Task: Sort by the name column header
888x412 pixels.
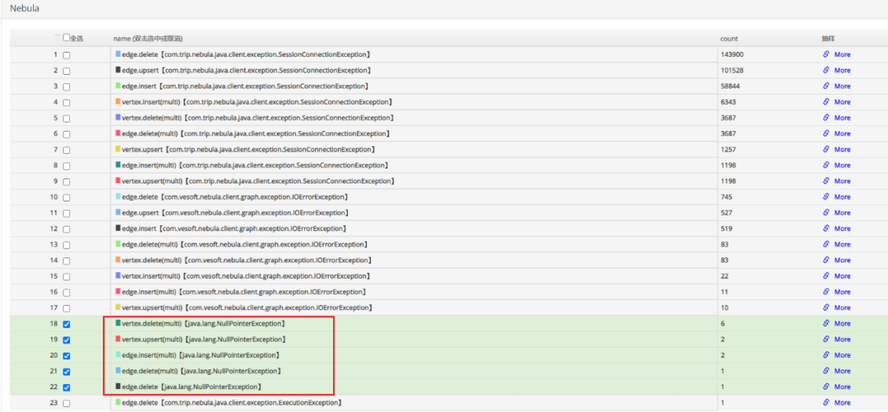Action: click(147, 39)
